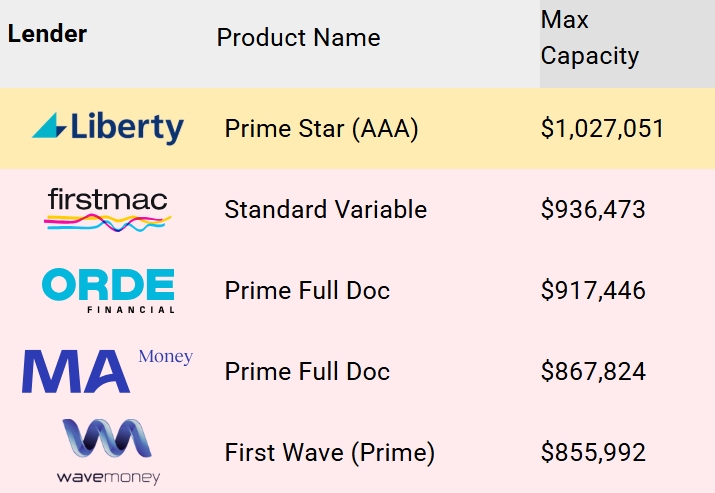Screen dimensions: 715x493
Task: Open the MA Money logo
Action: 108,371
